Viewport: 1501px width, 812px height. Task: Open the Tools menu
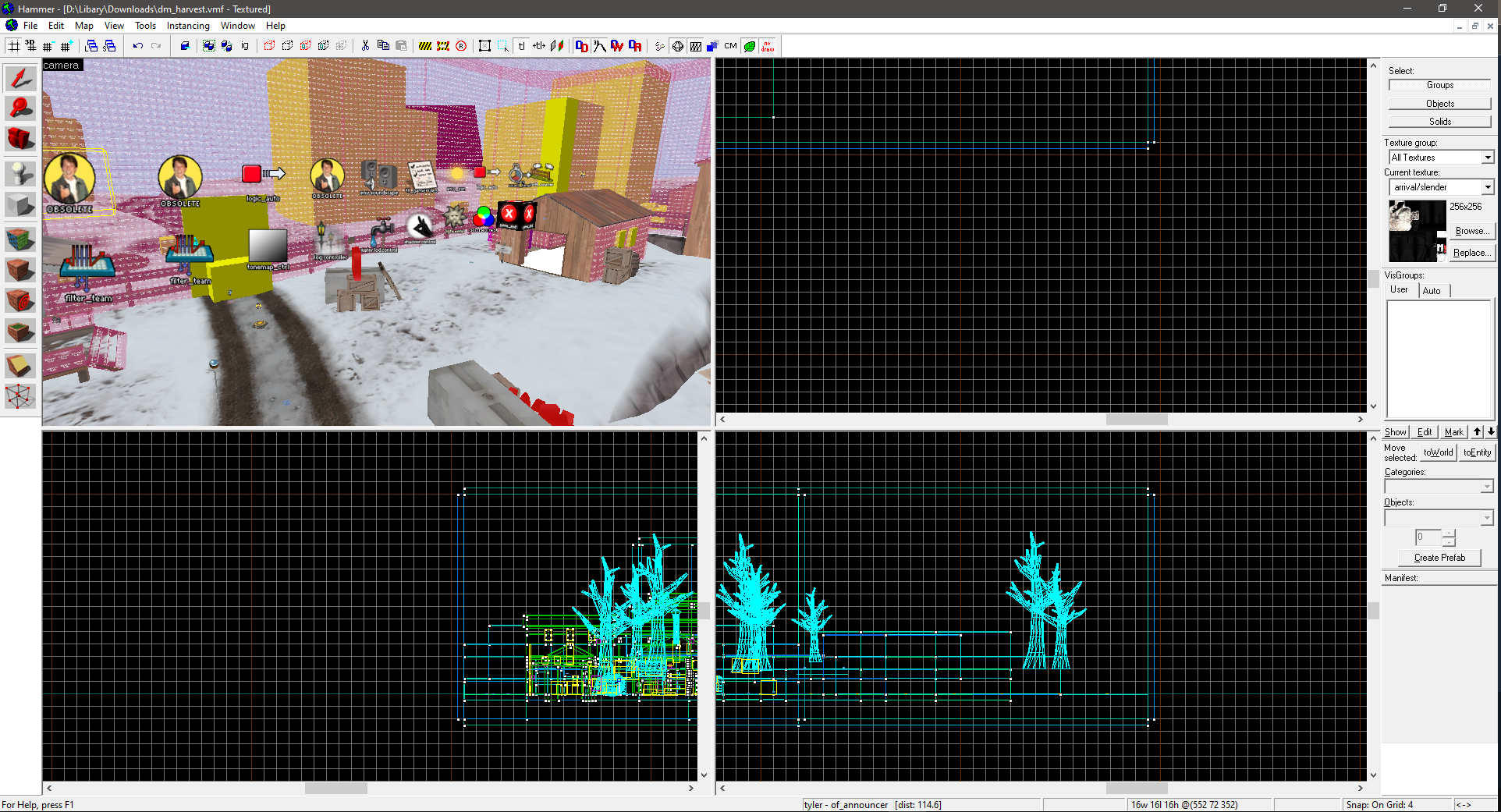click(145, 26)
